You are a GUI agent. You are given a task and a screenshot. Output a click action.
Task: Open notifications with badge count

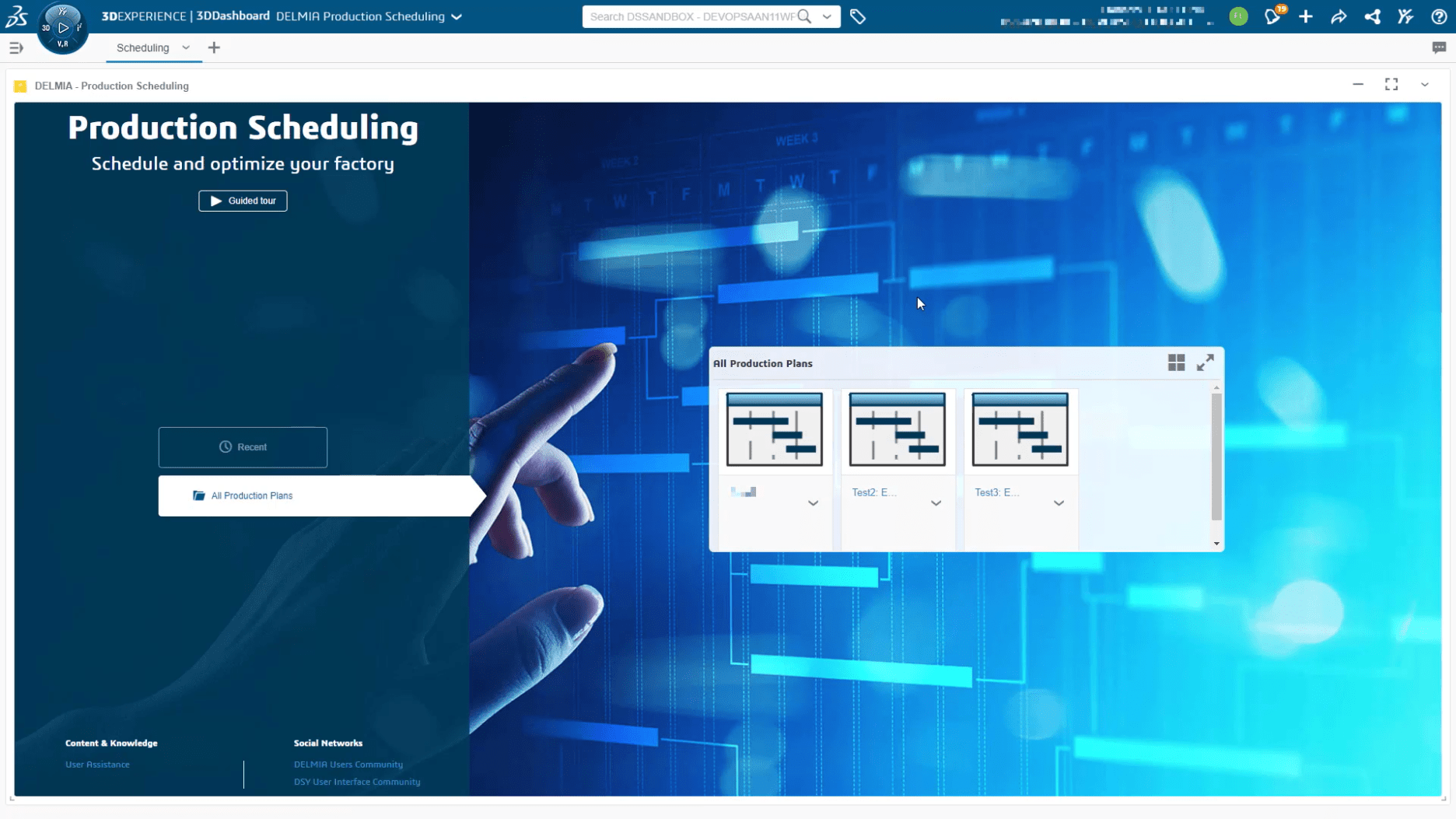point(1273,16)
